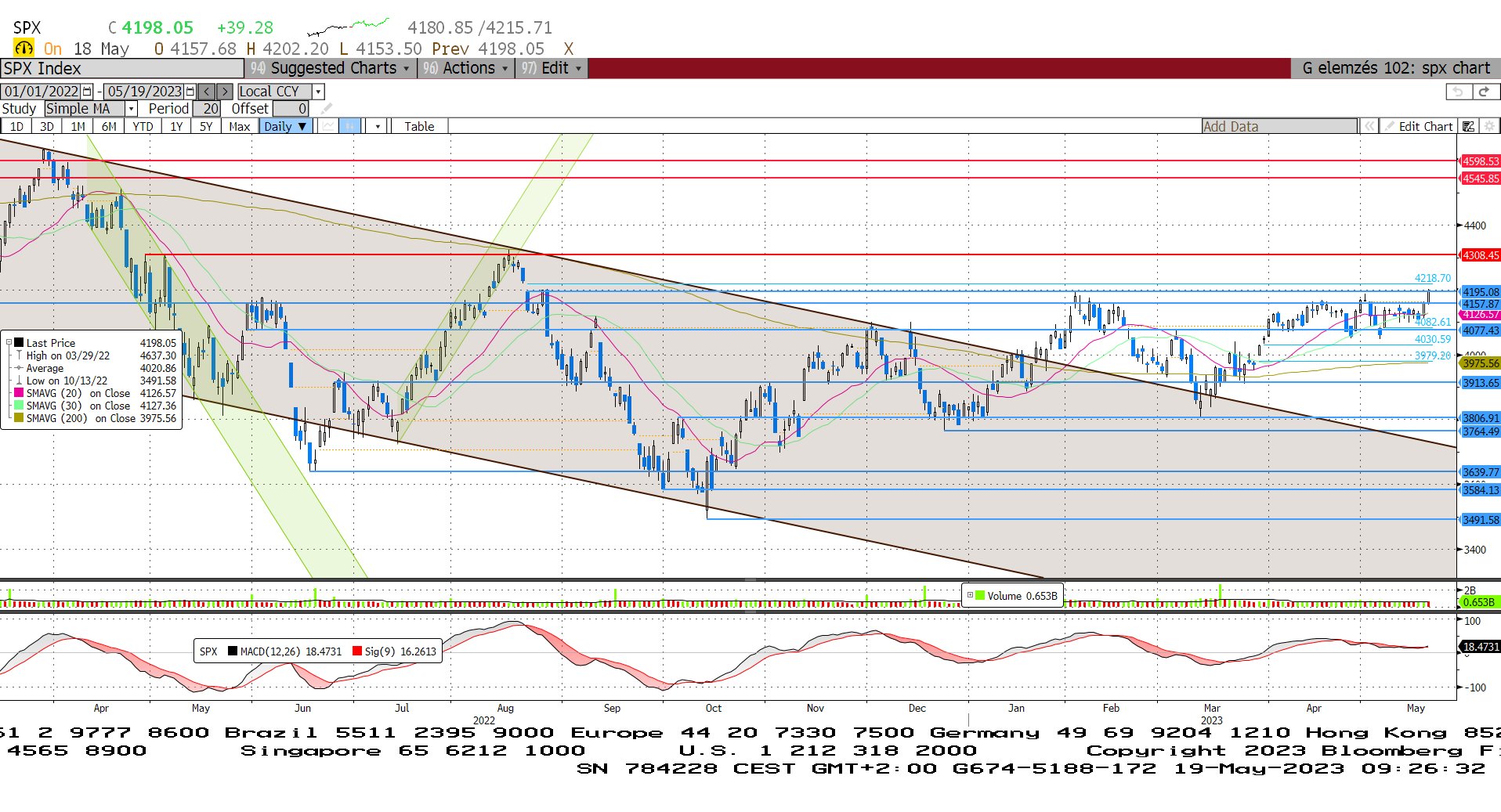
Task: Open the Edit menu
Action: pyautogui.click(x=552, y=68)
